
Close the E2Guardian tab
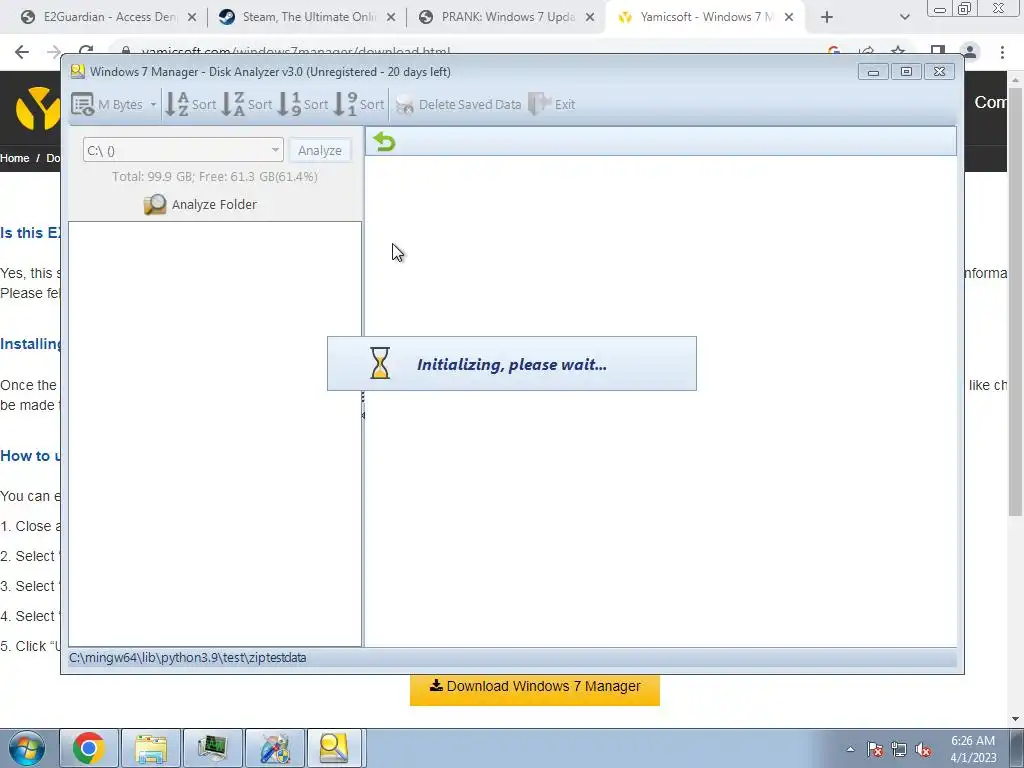tap(192, 18)
